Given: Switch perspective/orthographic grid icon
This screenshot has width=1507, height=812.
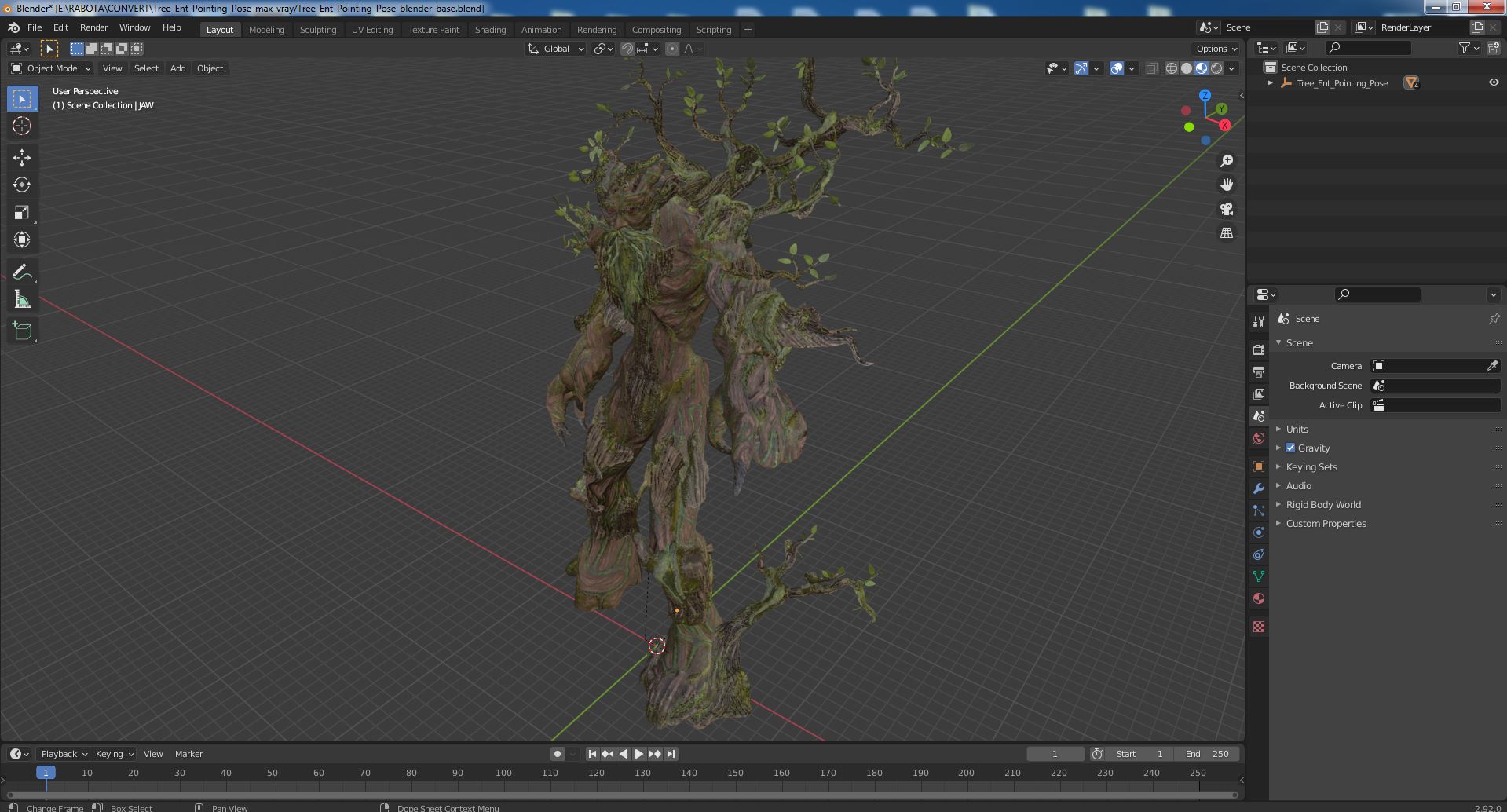Looking at the screenshot, I should pyautogui.click(x=1227, y=233).
